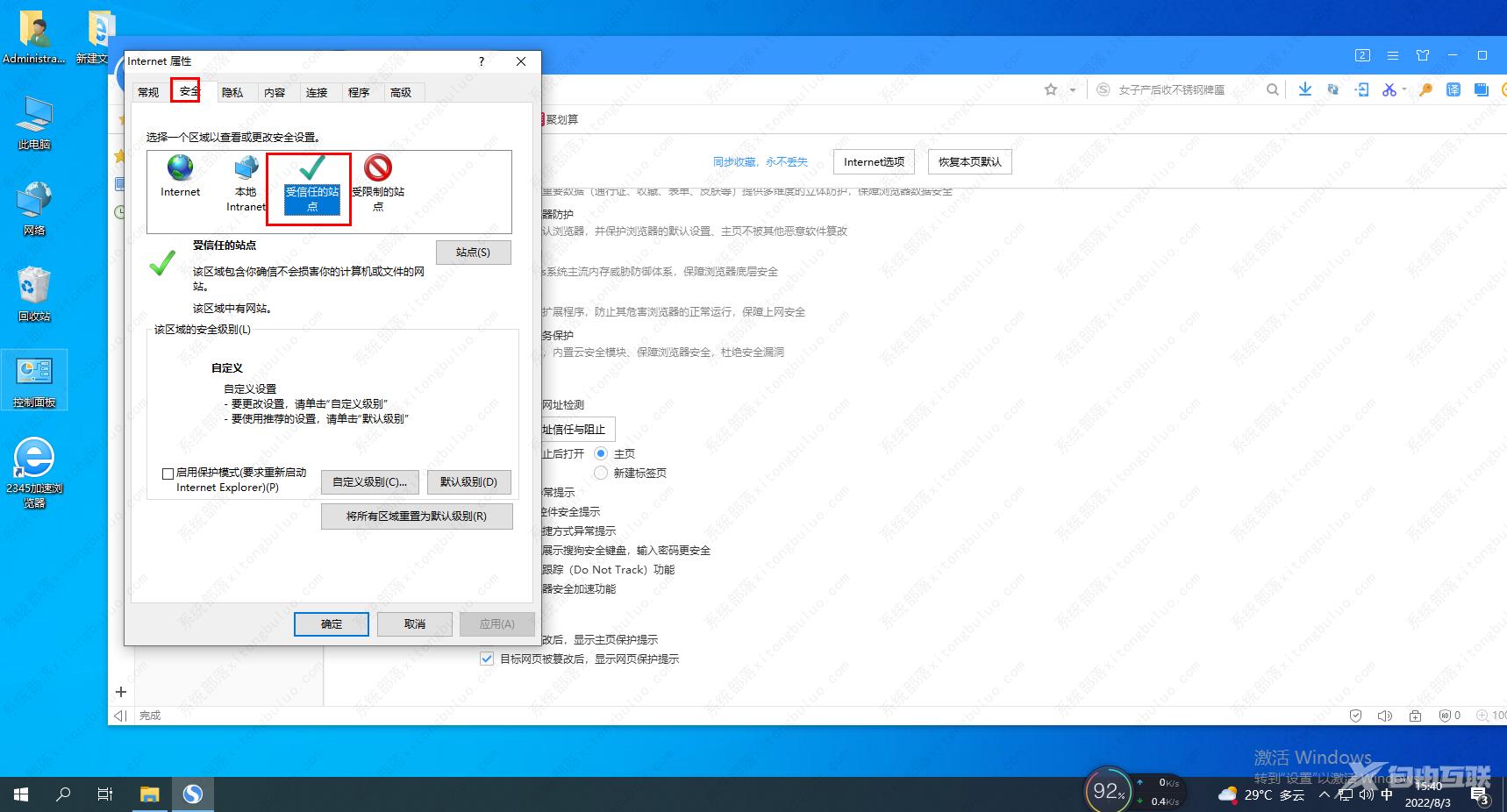
Task: Click the plus add-tab icon in sidebar
Action: 121,692
